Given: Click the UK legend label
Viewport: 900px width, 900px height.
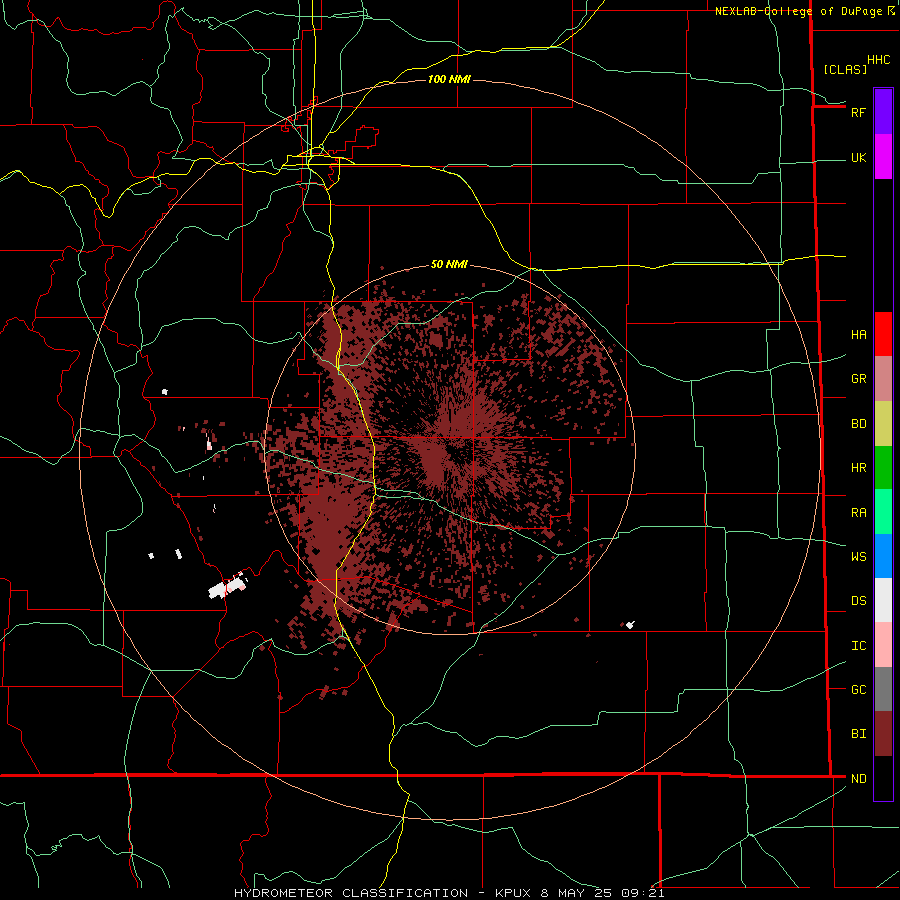Looking at the screenshot, I should 858,158.
